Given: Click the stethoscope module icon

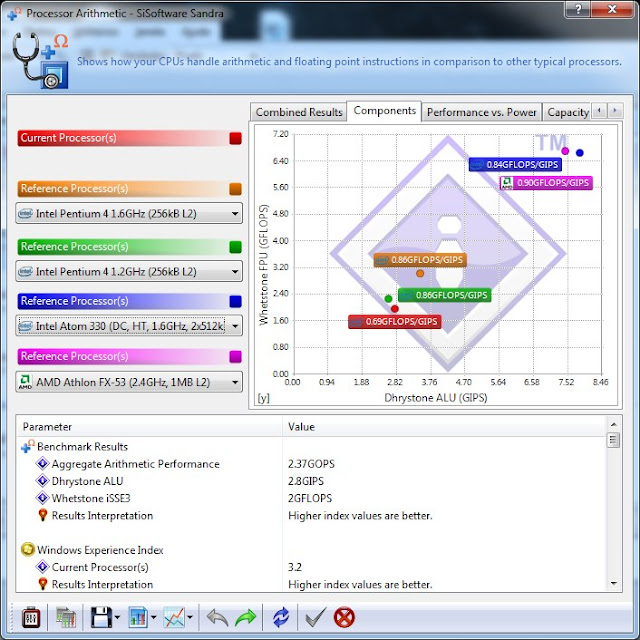Looking at the screenshot, I should coord(40,60).
